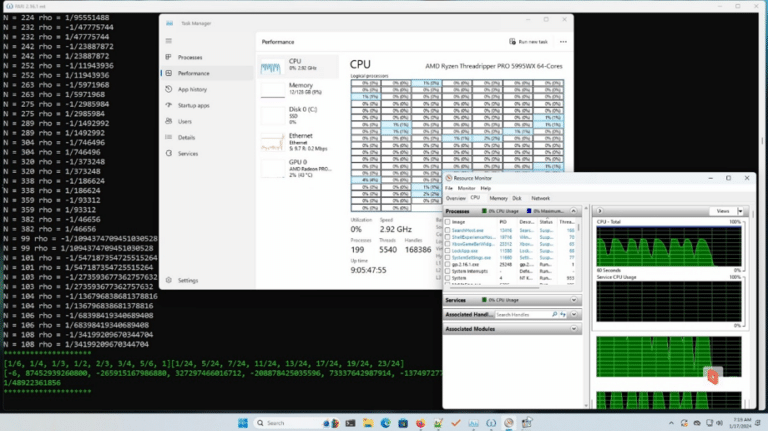Switch to Network tab in Resource Monitor
768x431 pixels.
(x=540, y=198)
